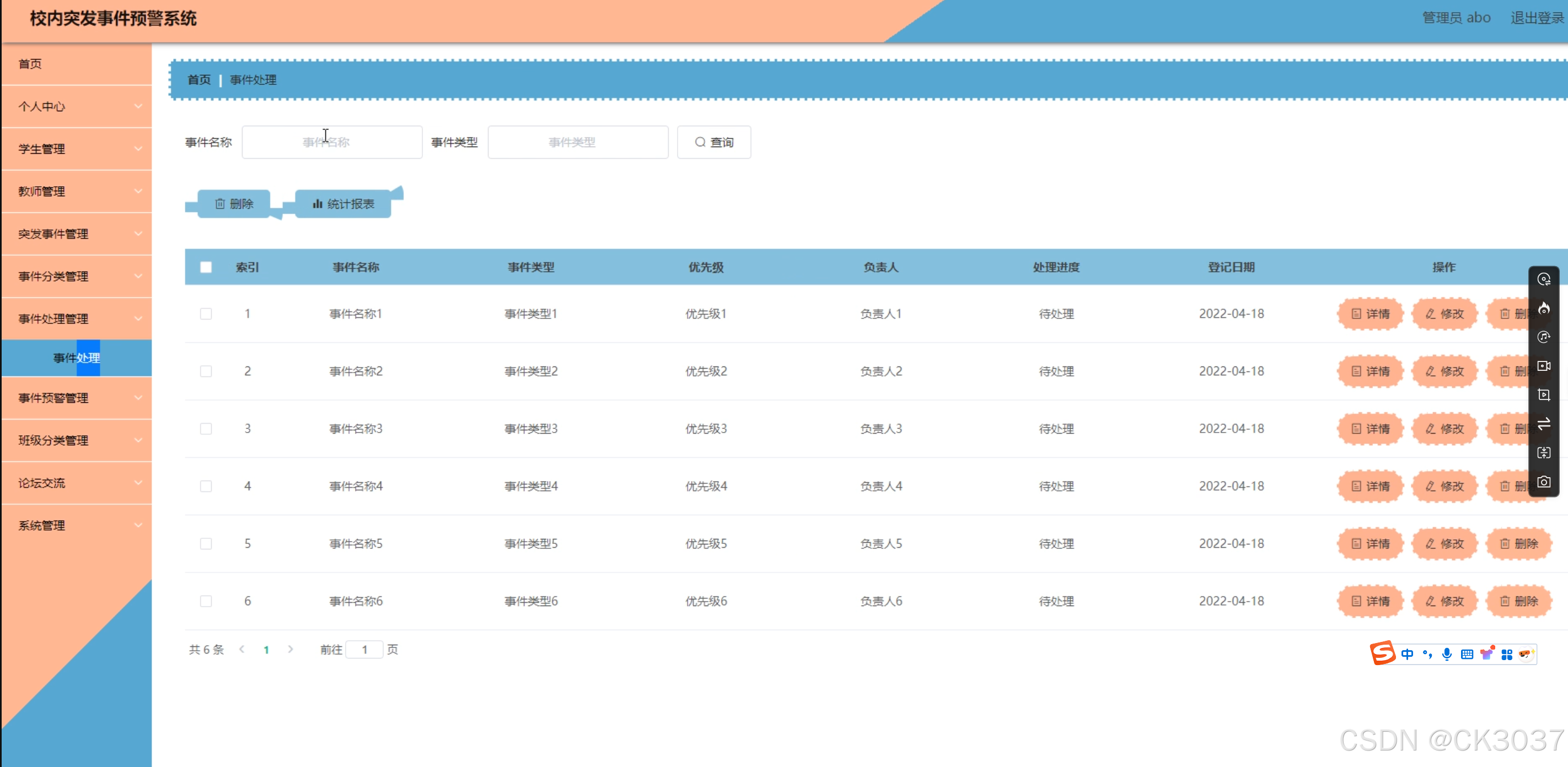Click the keyboard icon in Sogou input bar
The height and width of the screenshot is (767, 1568).
(x=1467, y=654)
